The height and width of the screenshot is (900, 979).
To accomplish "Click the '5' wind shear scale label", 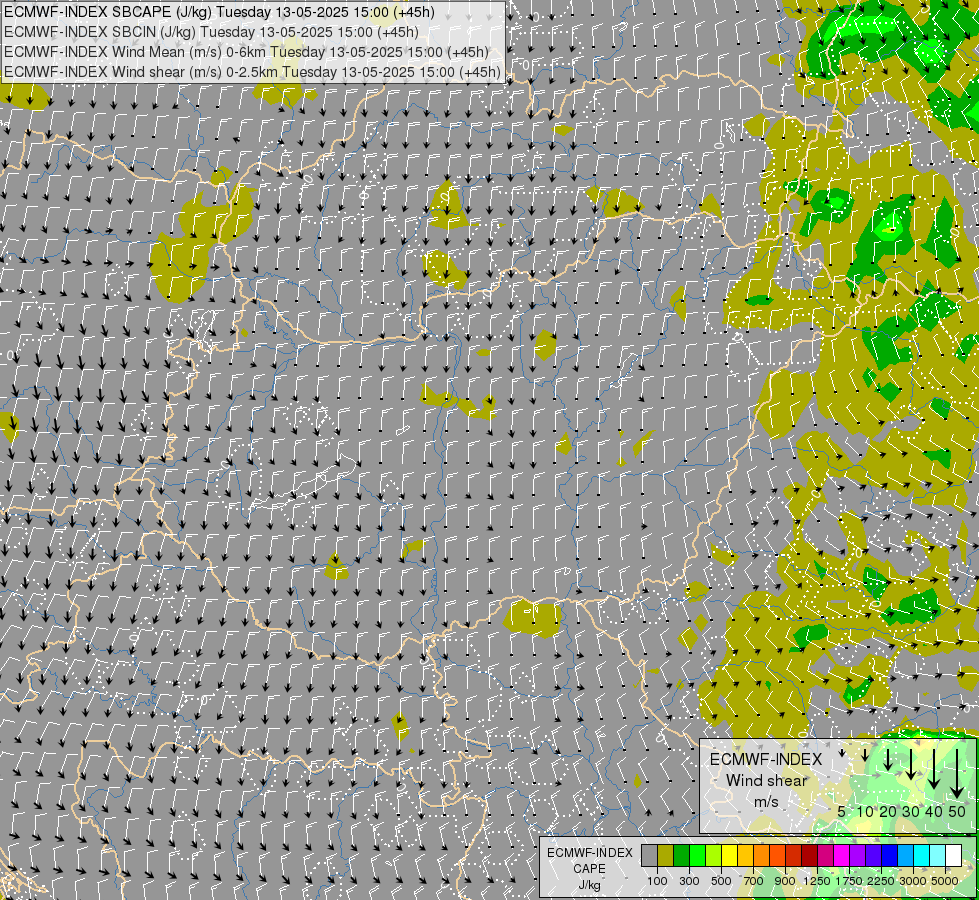I will [842, 811].
